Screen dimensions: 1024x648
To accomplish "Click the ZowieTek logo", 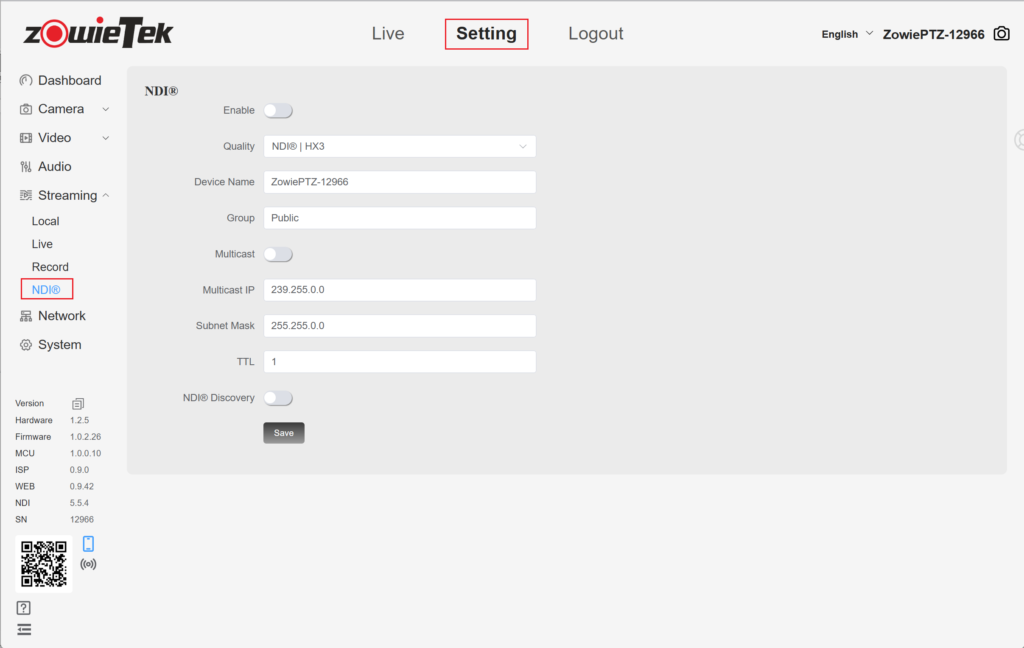I will [x=98, y=33].
